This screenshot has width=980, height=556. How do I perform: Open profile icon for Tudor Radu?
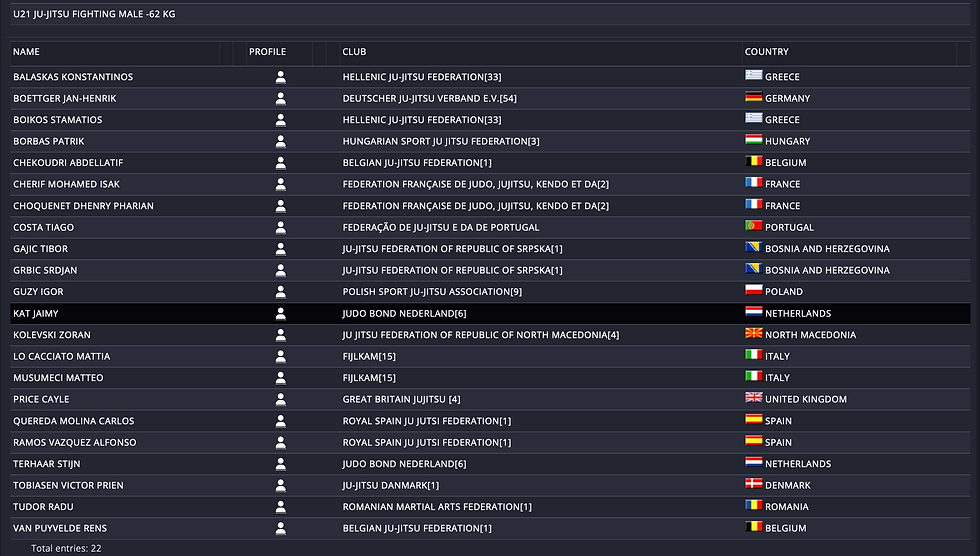(281, 507)
